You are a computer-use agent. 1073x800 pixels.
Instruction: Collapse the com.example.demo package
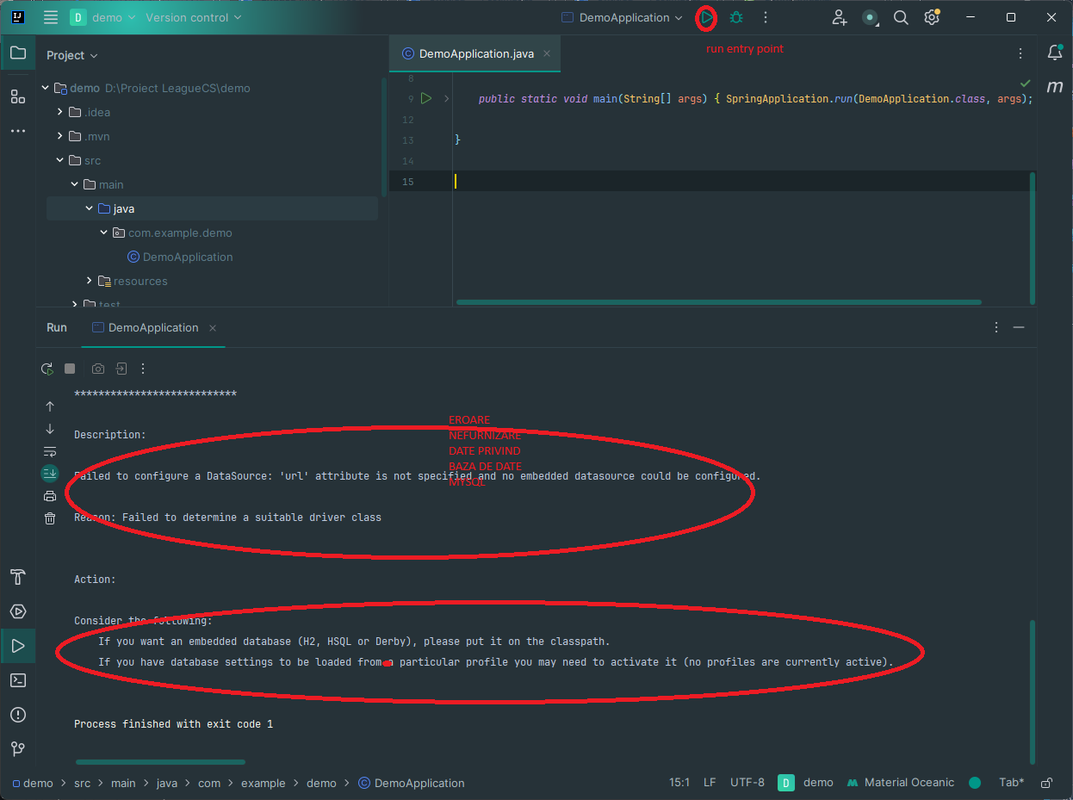coord(103,233)
